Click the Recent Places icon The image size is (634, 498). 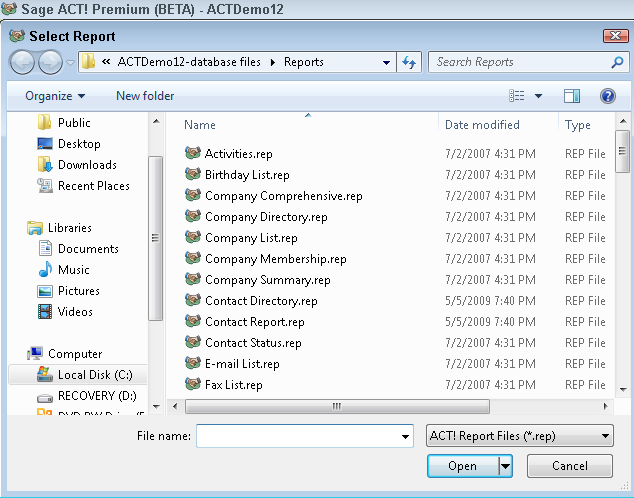[x=45, y=186]
